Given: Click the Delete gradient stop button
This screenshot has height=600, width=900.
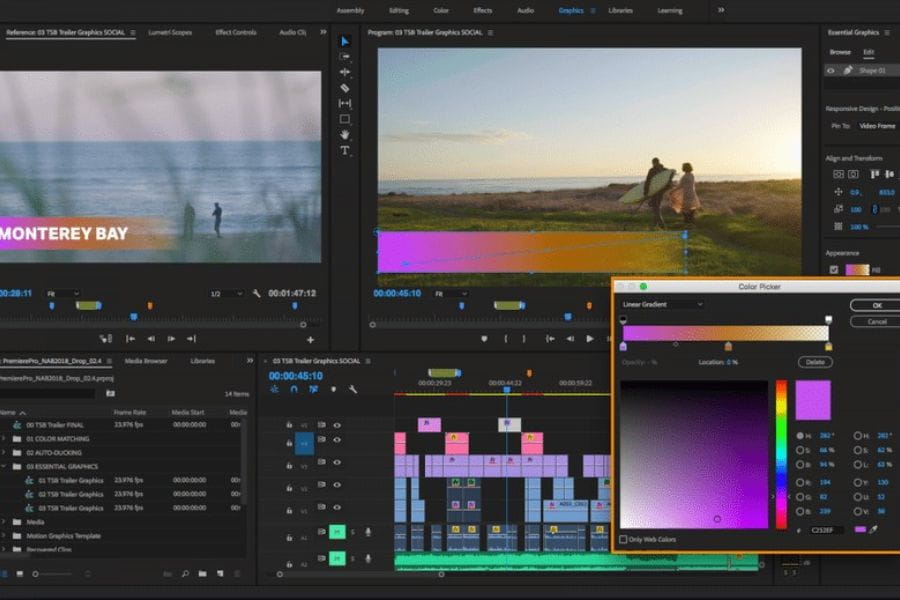Looking at the screenshot, I should 815,362.
